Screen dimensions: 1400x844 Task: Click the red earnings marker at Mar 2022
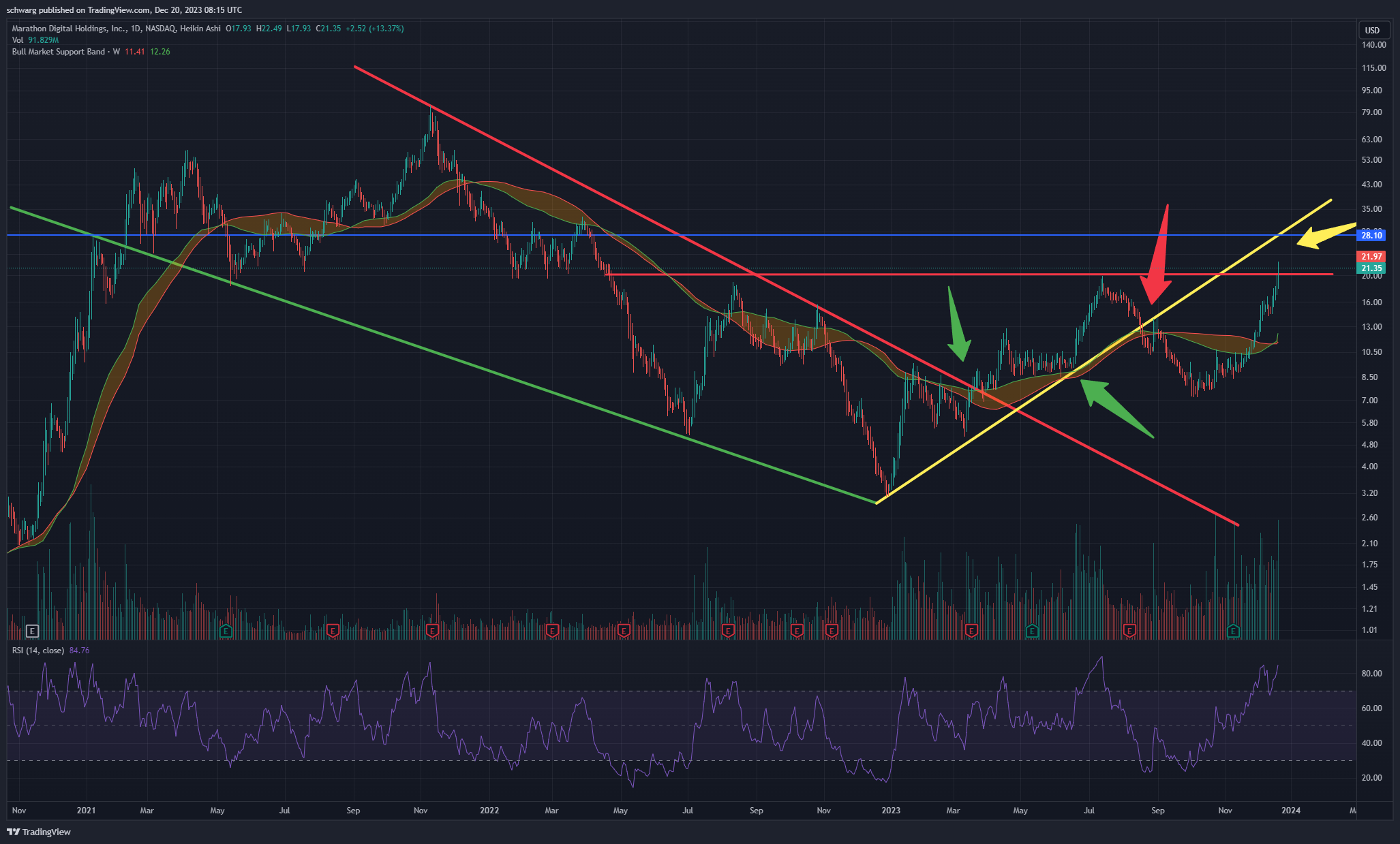coord(552,631)
